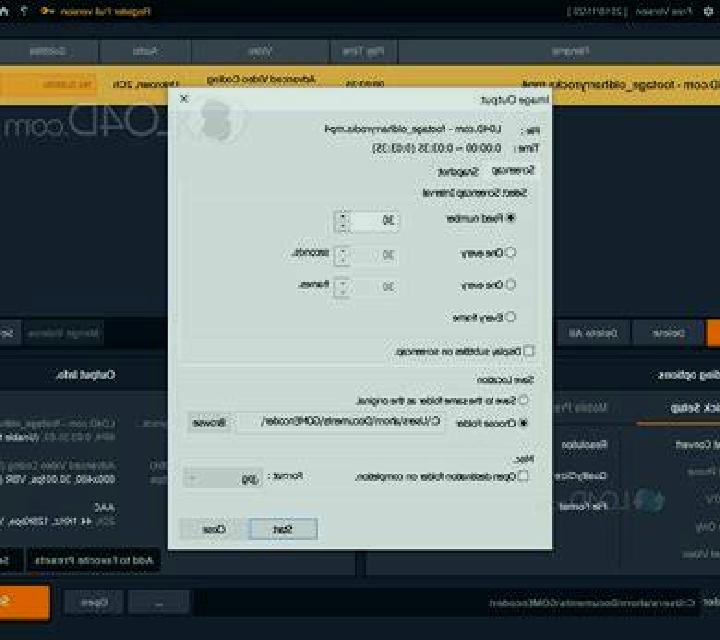The width and height of the screenshot is (720, 640).
Task: Click the key icon for Register Full version
Action: coord(46,11)
